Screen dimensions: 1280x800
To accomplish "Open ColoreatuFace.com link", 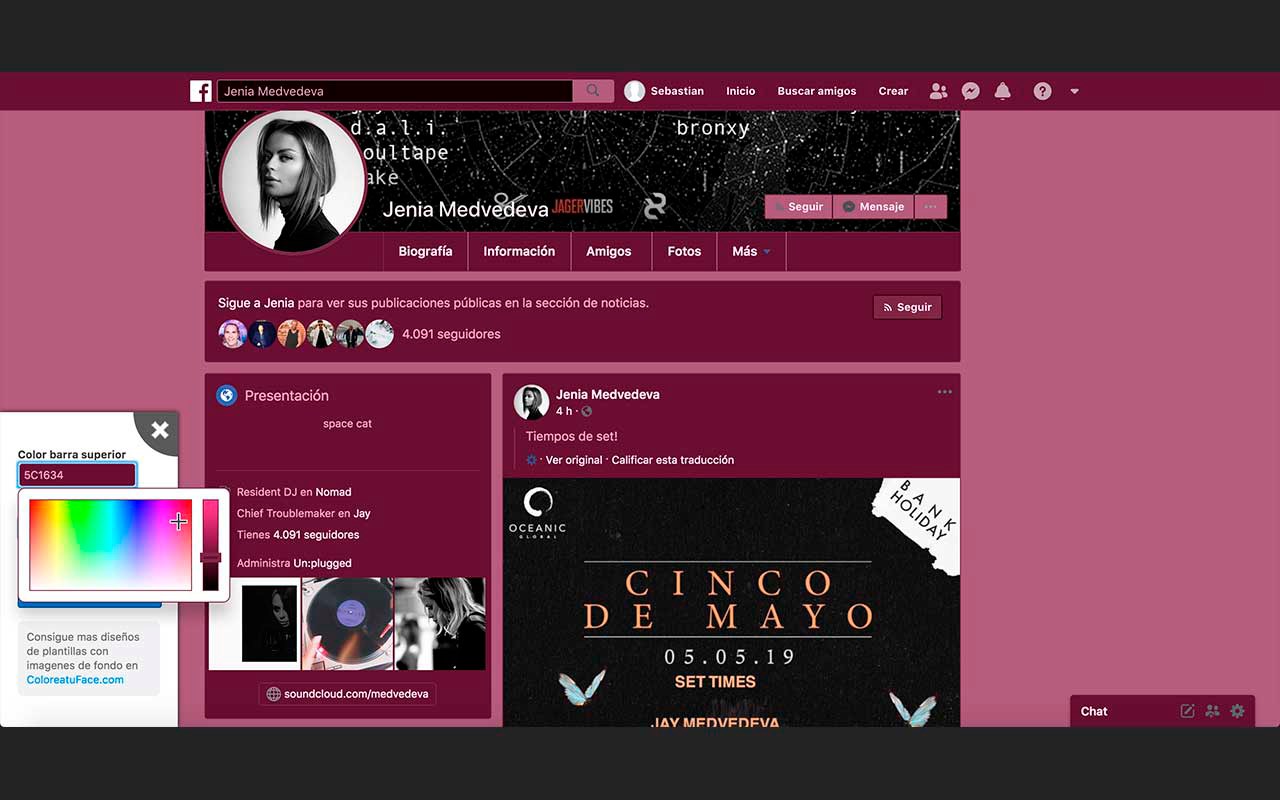I will 75,680.
